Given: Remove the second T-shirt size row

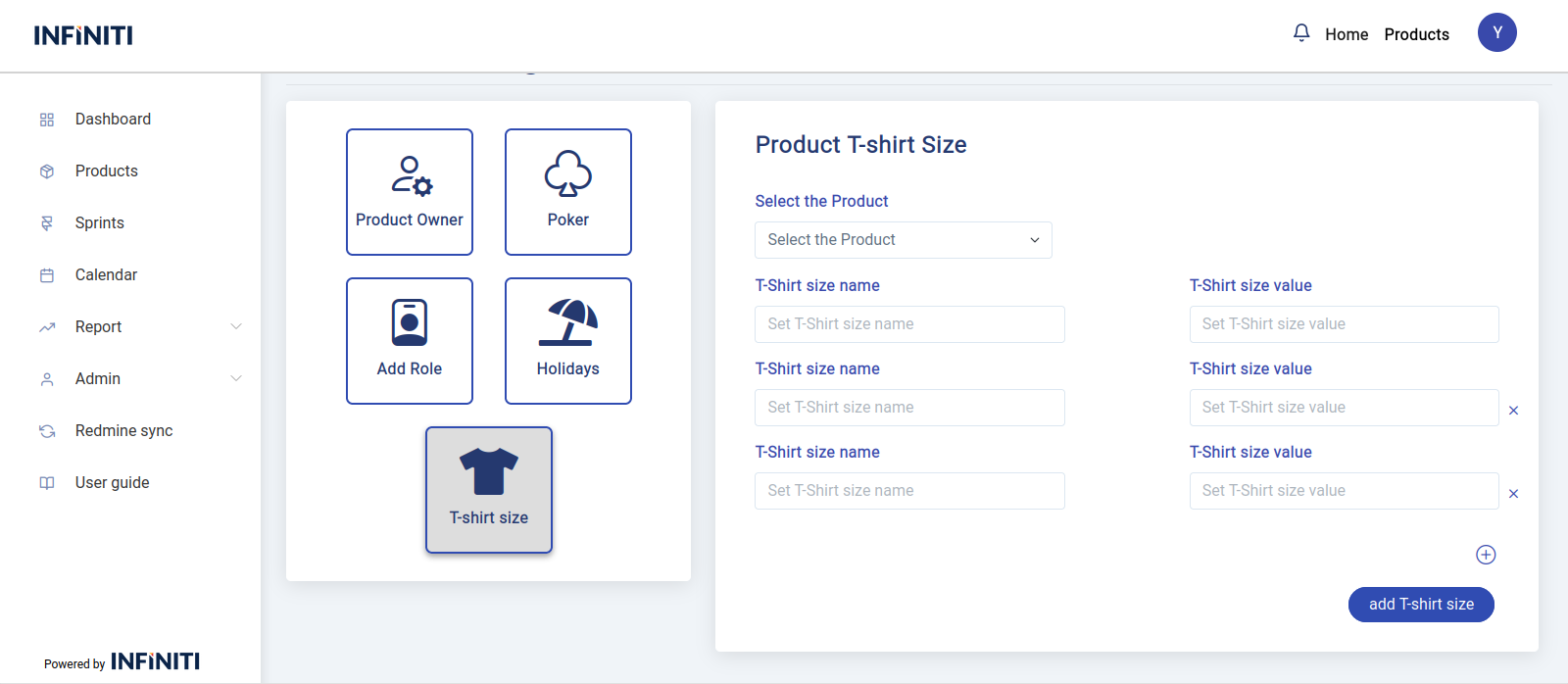Looking at the screenshot, I should tap(1513, 411).
